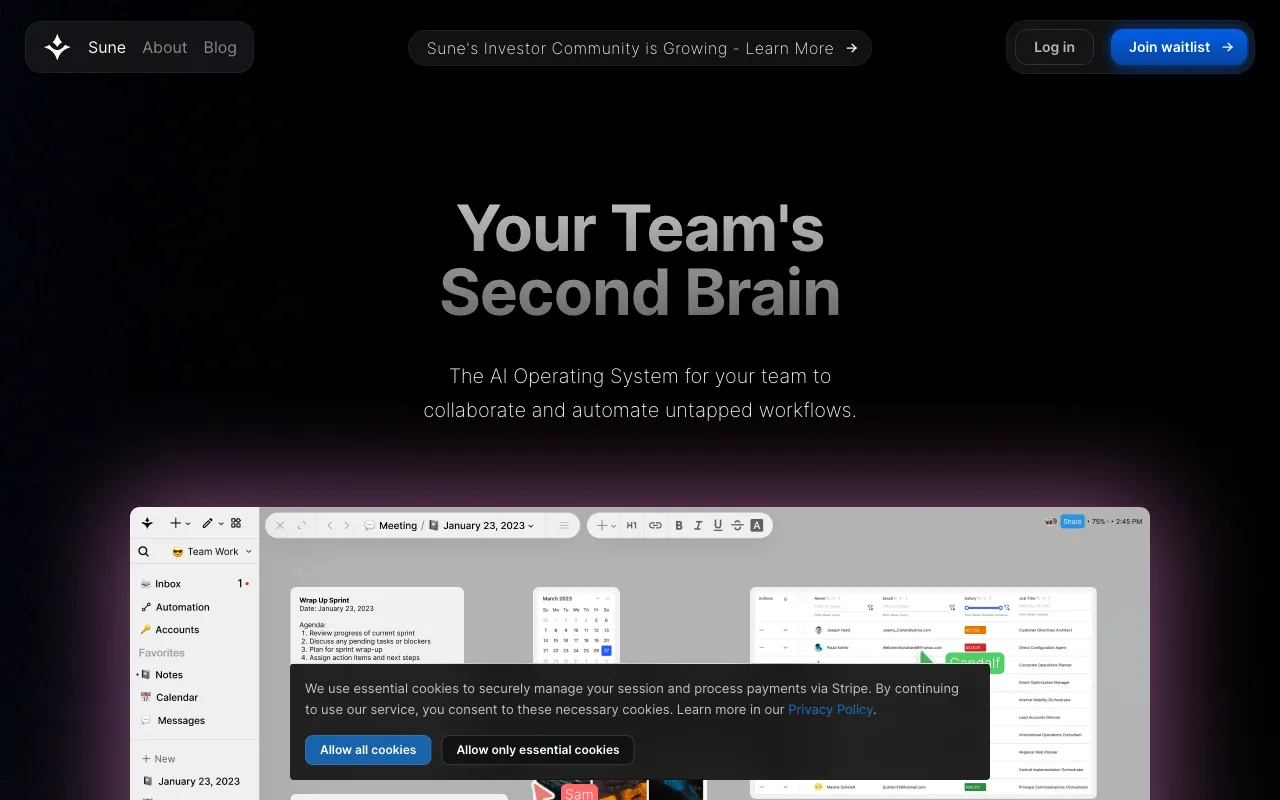Click the calendar previous-month arrow

[598, 598]
